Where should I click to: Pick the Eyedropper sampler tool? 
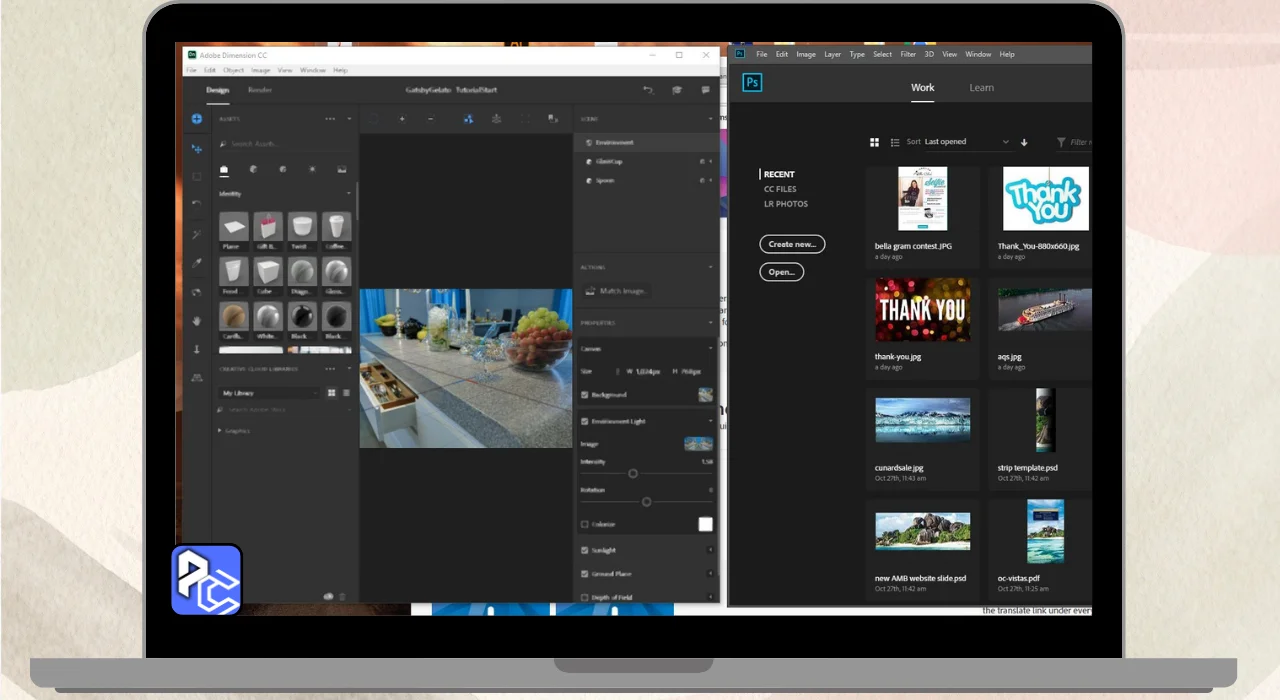click(x=197, y=263)
